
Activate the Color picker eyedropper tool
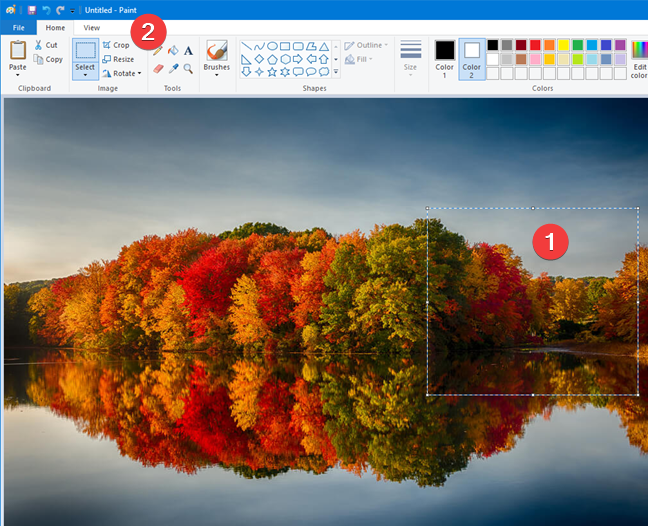click(174, 68)
